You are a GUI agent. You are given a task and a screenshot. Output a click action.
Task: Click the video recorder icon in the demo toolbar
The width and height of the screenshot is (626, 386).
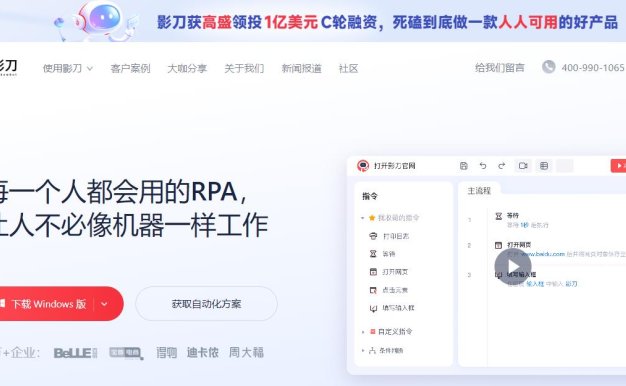click(x=523, y=166)
